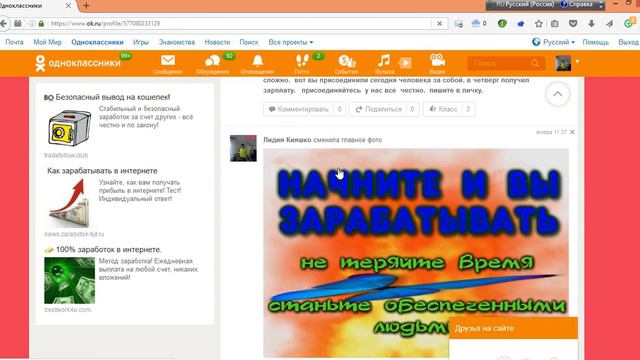Open ad Безопасный вывод на кошелек!
640x360 pixels.
(x=113, y=97)
